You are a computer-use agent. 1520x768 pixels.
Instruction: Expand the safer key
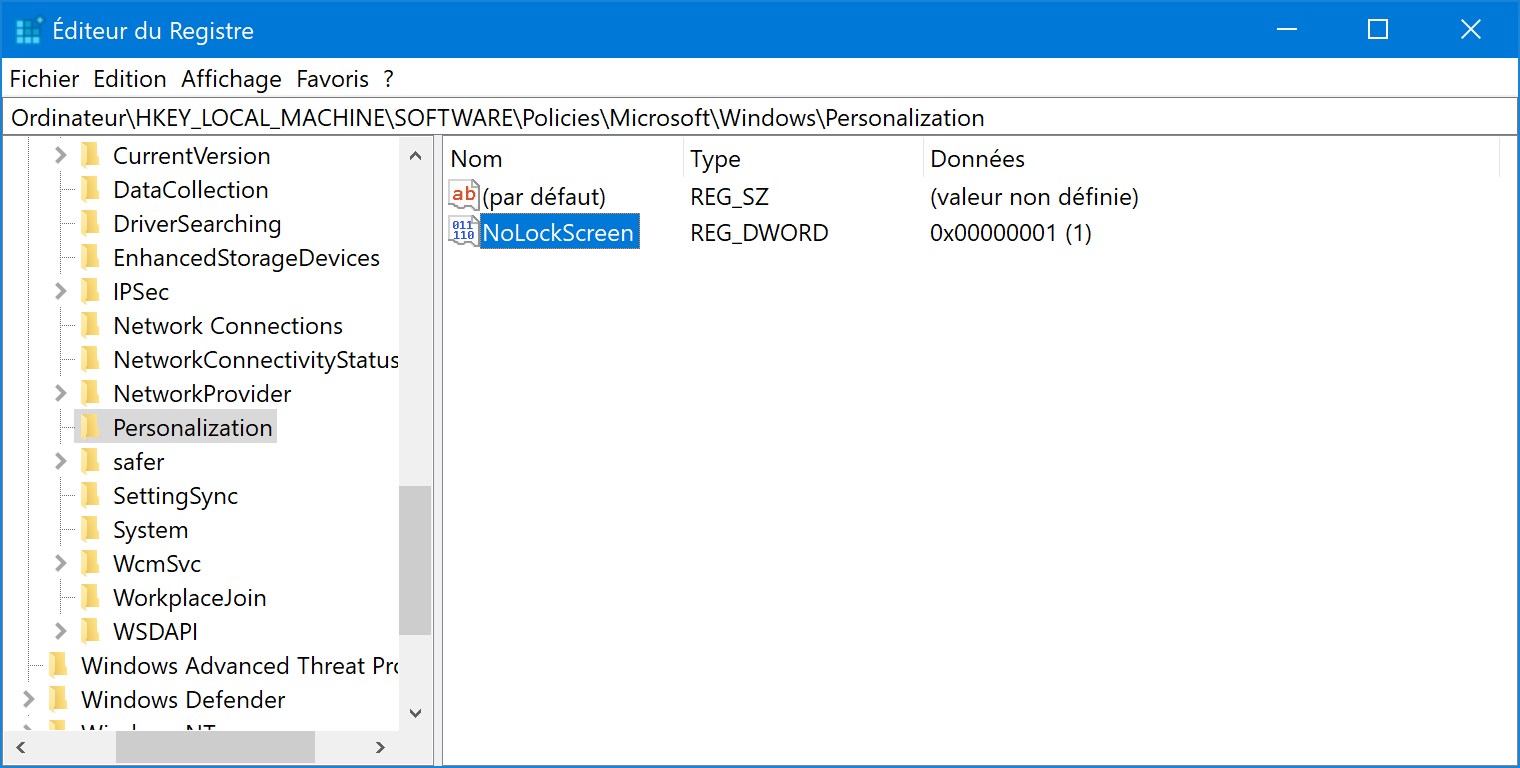pyautogui.click(x=61, y=462)
